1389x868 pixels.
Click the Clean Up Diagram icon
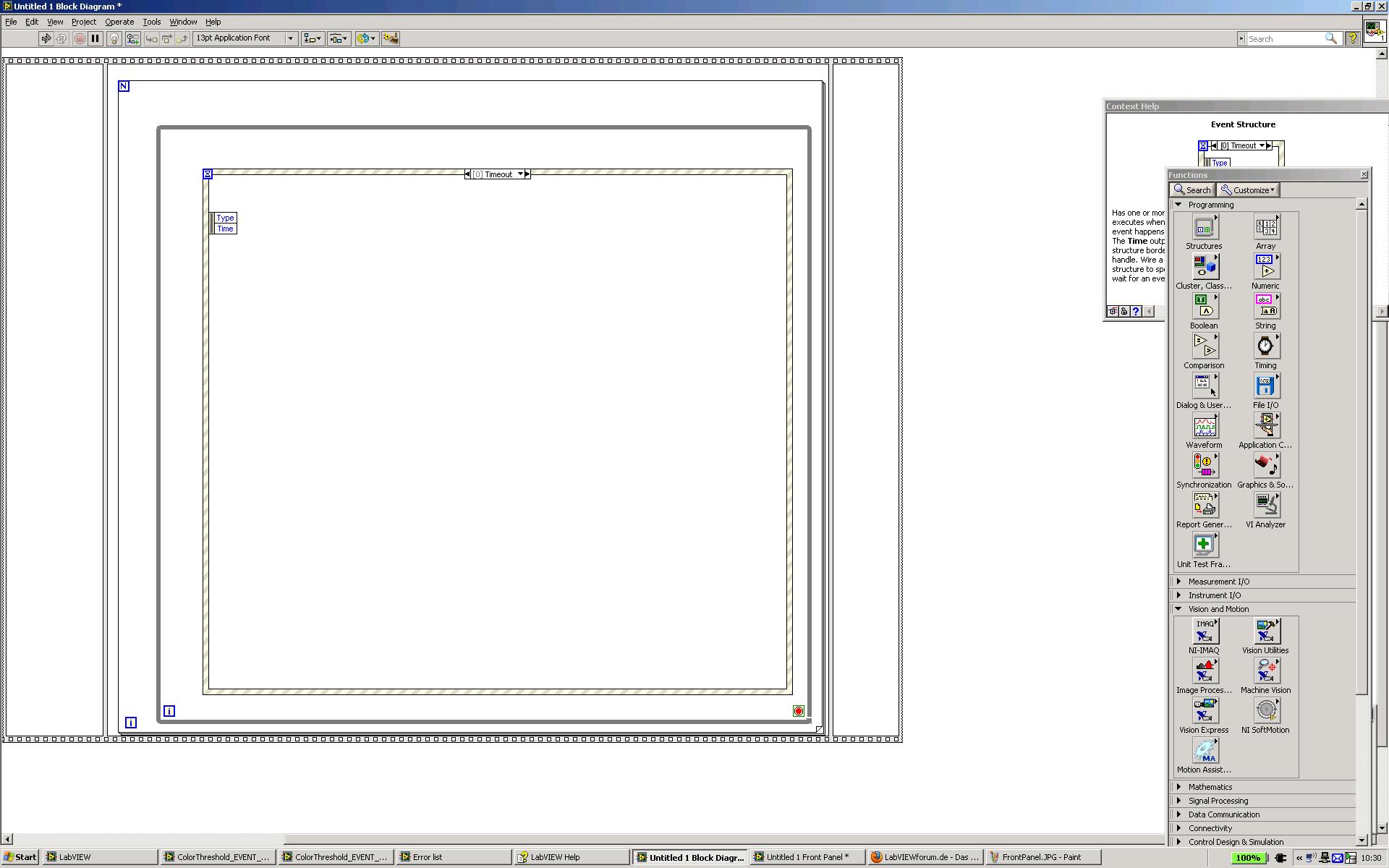pos(391,38)
